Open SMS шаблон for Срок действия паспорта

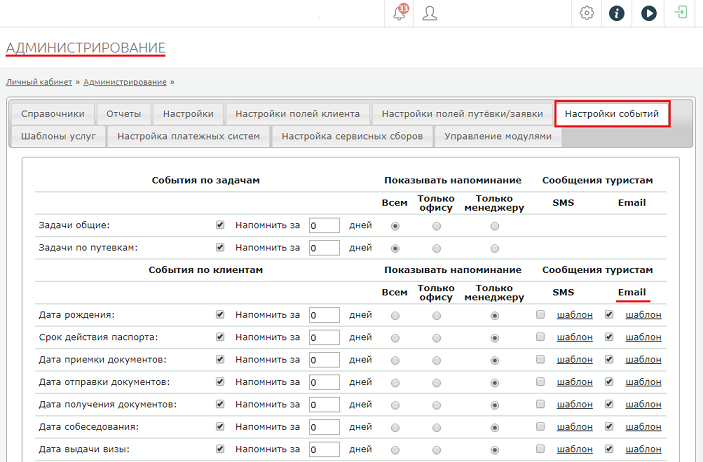click(574, 337)
